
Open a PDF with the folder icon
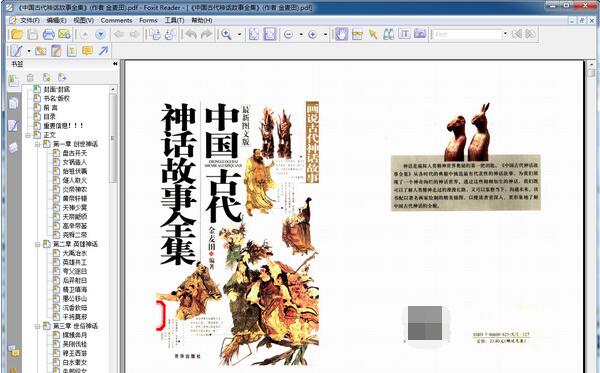pyautogui.click(x=17, y=34)
